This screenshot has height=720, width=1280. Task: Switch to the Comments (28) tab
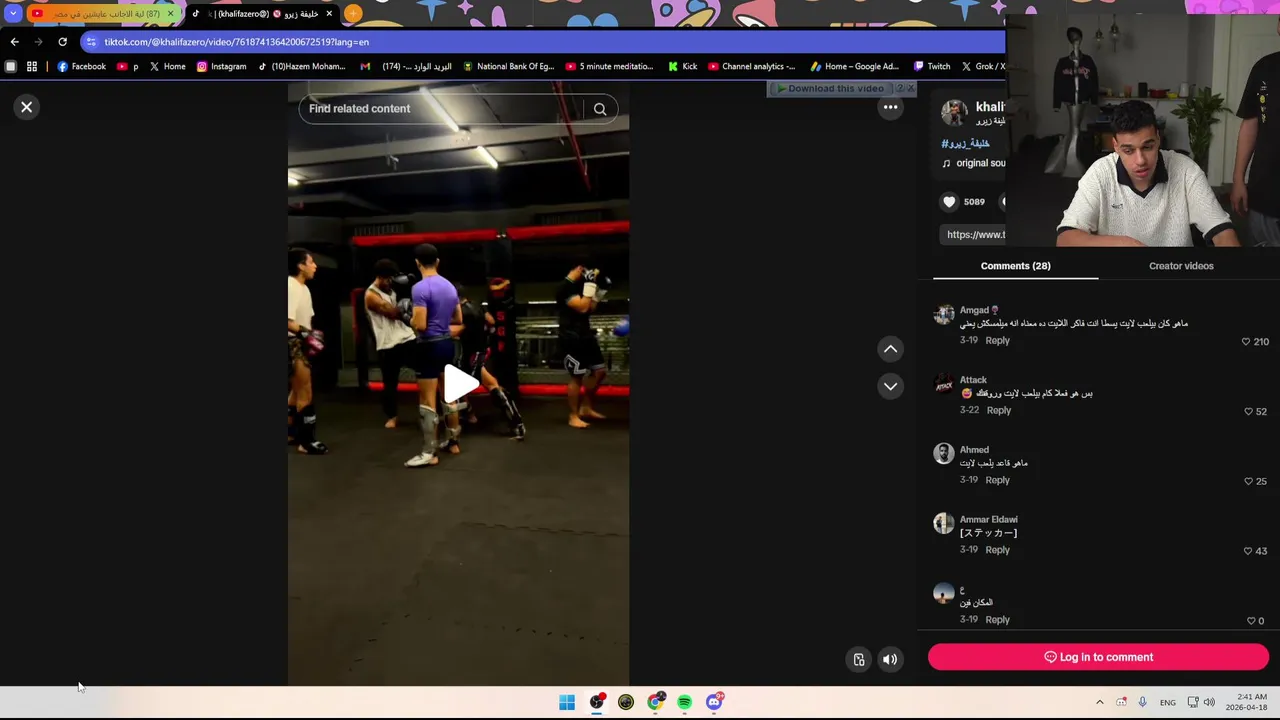(1015, 266)
